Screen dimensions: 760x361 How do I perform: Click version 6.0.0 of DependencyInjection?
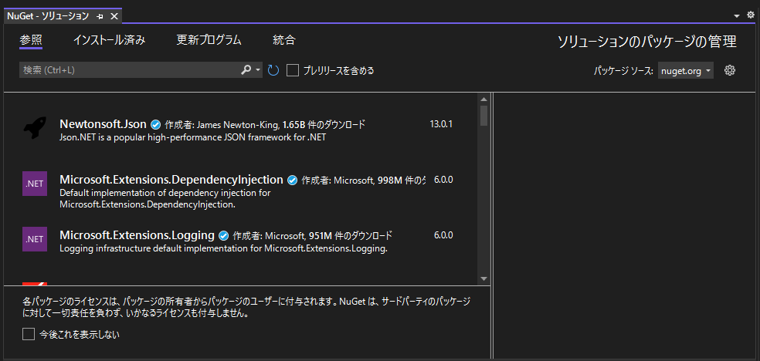[443, 180]
